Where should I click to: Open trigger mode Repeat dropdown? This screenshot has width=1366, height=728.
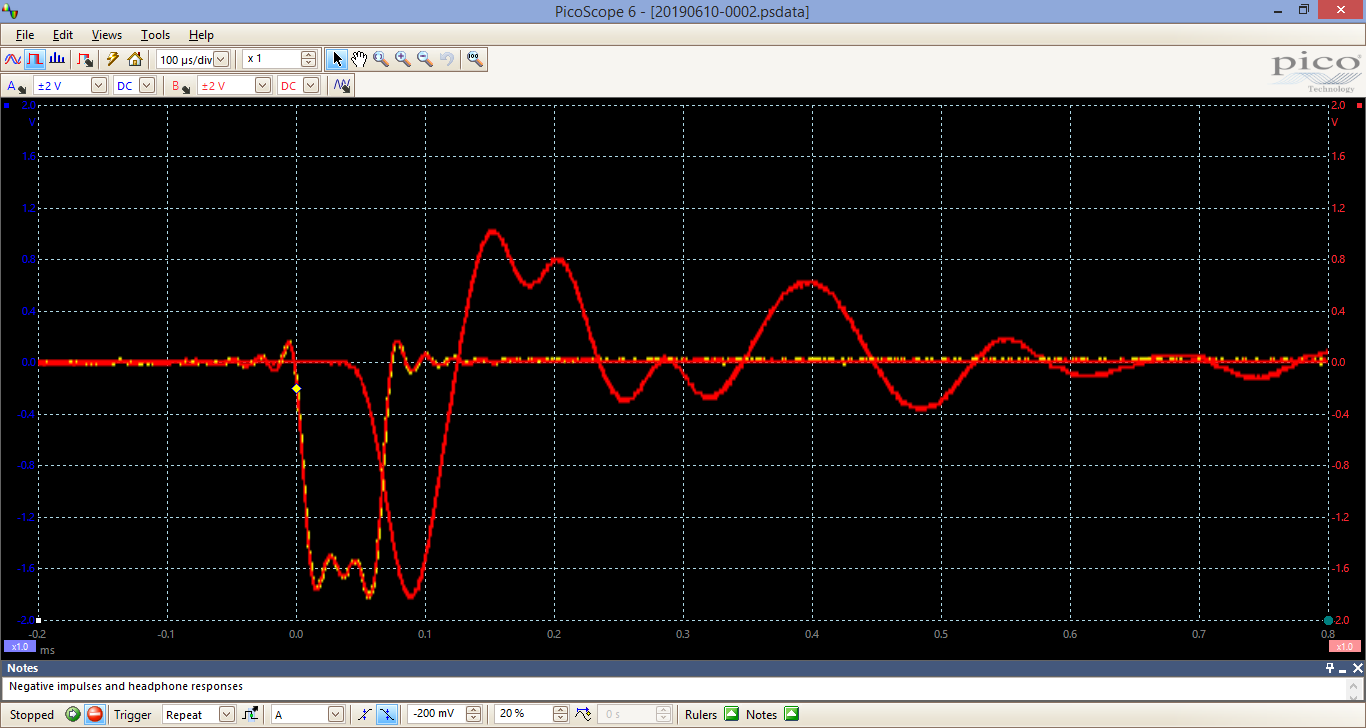(227, 714)
